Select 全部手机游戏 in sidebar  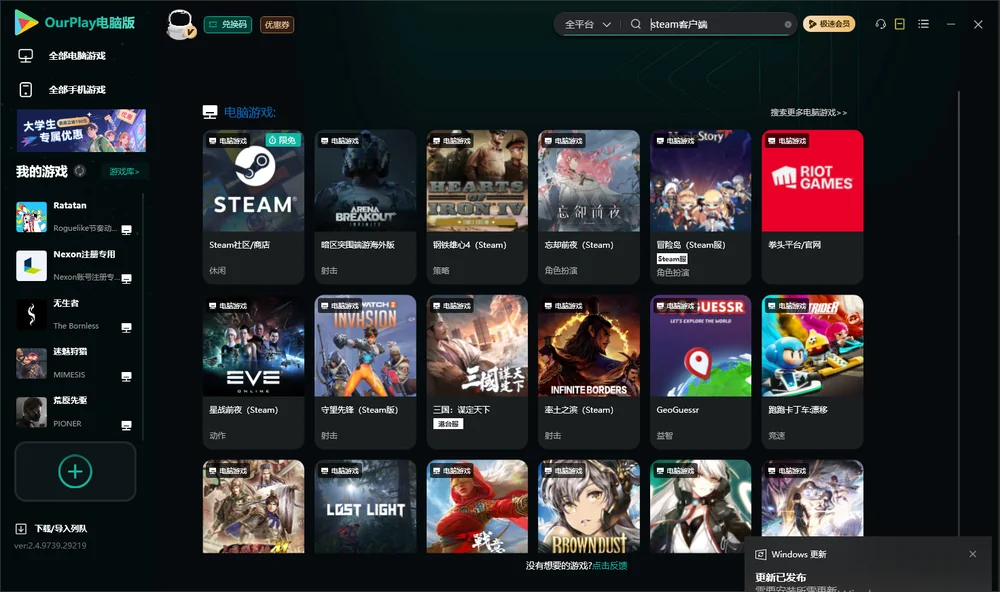tap(77, 89)
